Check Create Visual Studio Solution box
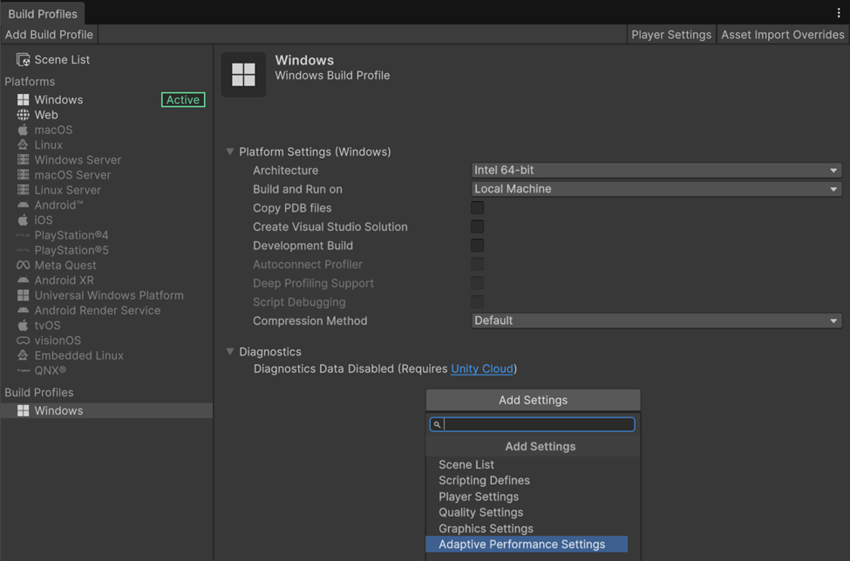 click(x=477, y=227)
